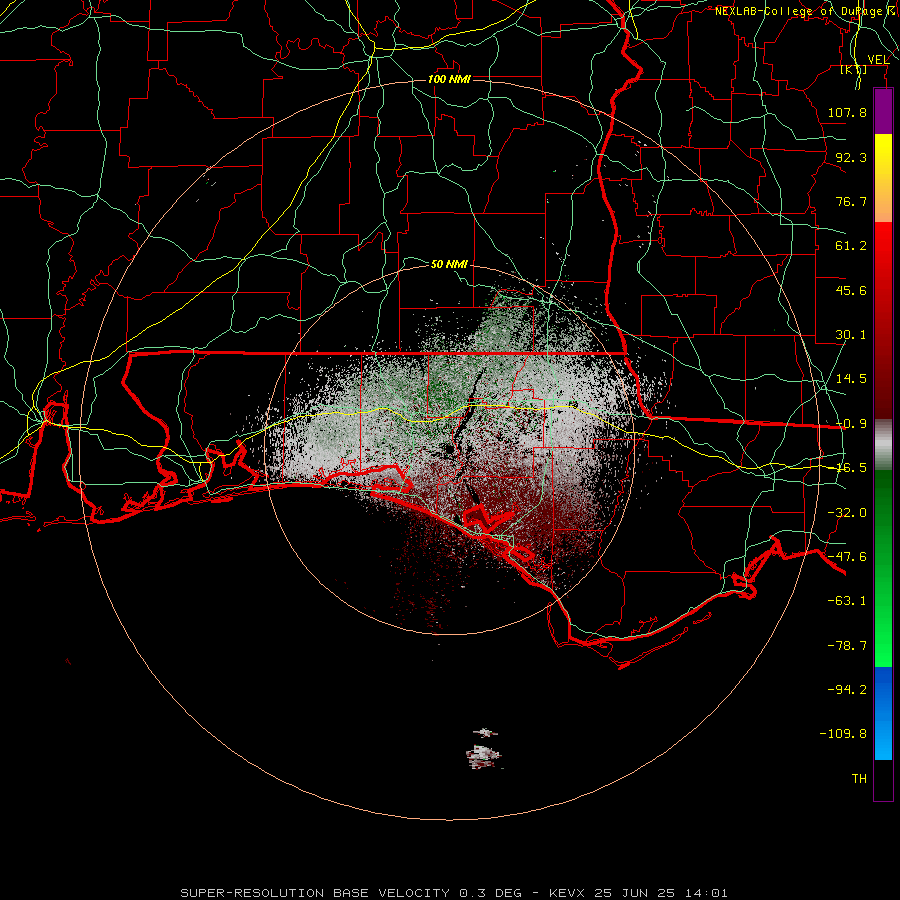This screenshot has width=900, height=900.
Task: Click the -63.1 velocity scale value
Action: point(847,601)
